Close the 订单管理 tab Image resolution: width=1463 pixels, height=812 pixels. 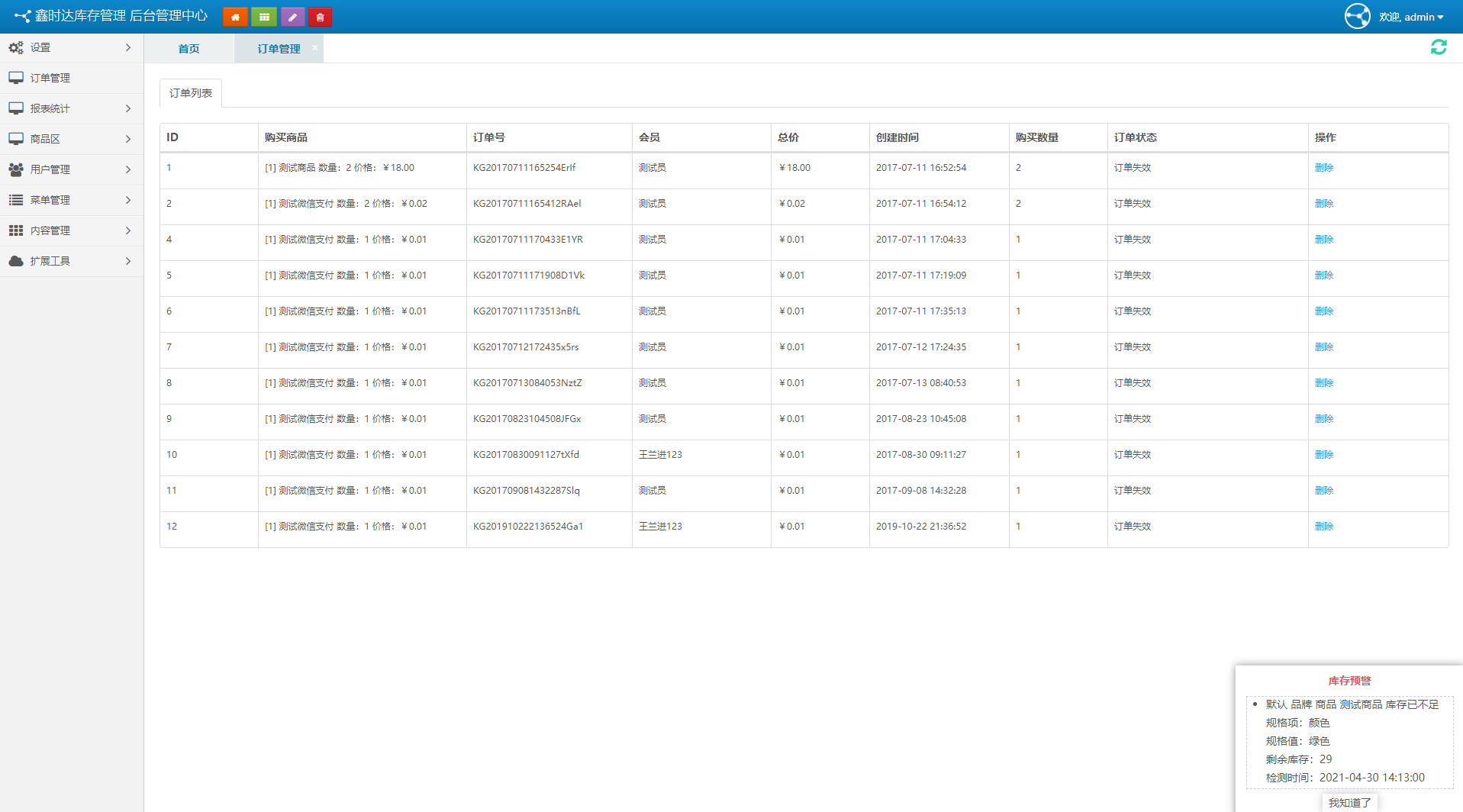pyautogui.click(x=314, y=47)
